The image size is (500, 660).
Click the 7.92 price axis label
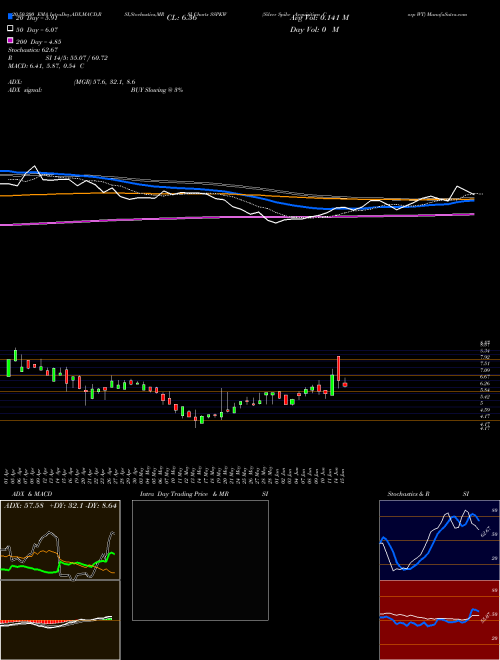[x=484, y=357]
